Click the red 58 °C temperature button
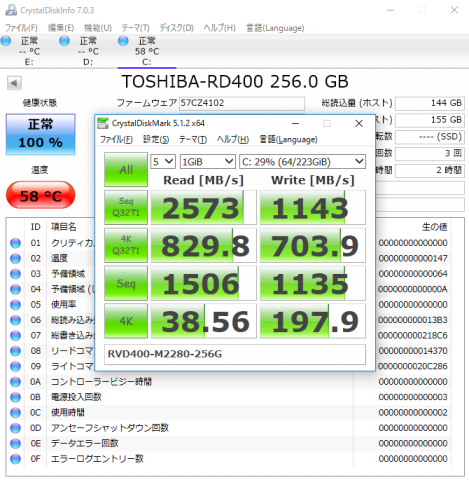The image size is (469, 480). pos(41,195)
